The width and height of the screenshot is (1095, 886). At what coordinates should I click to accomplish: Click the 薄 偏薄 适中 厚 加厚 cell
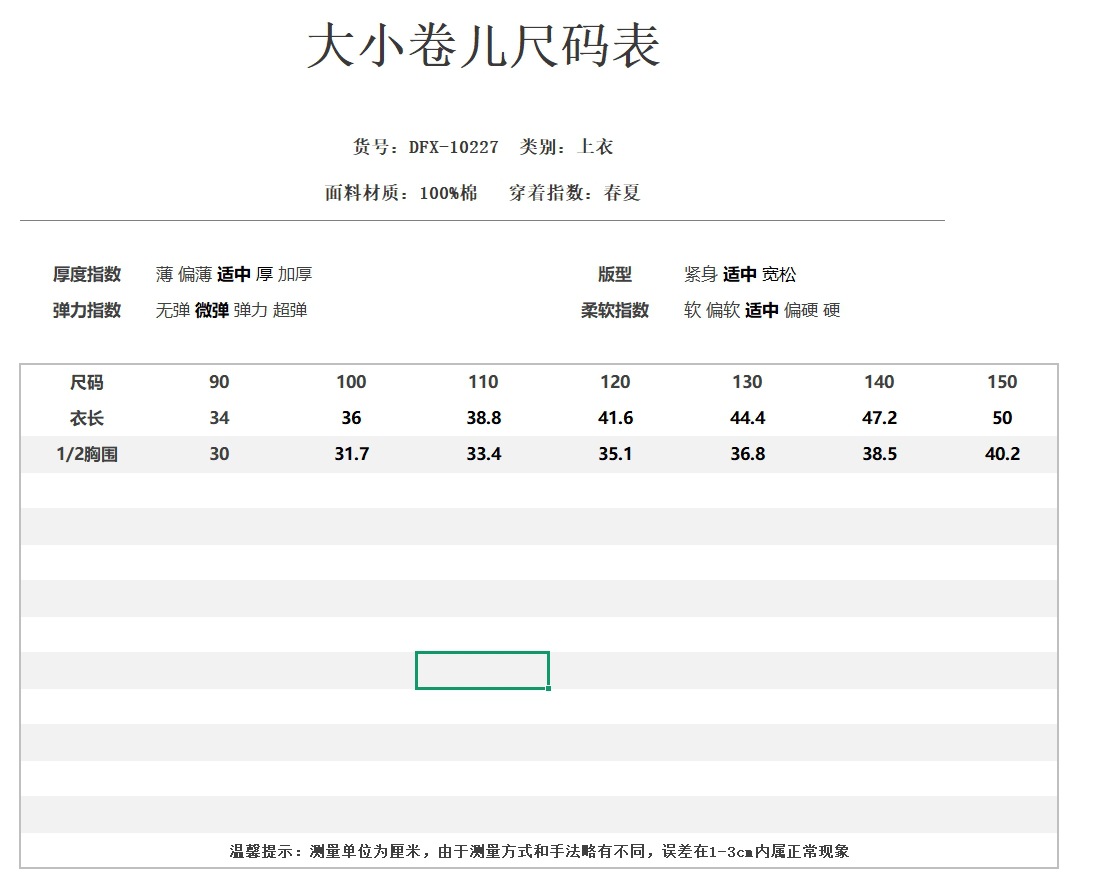click(234, 274)
